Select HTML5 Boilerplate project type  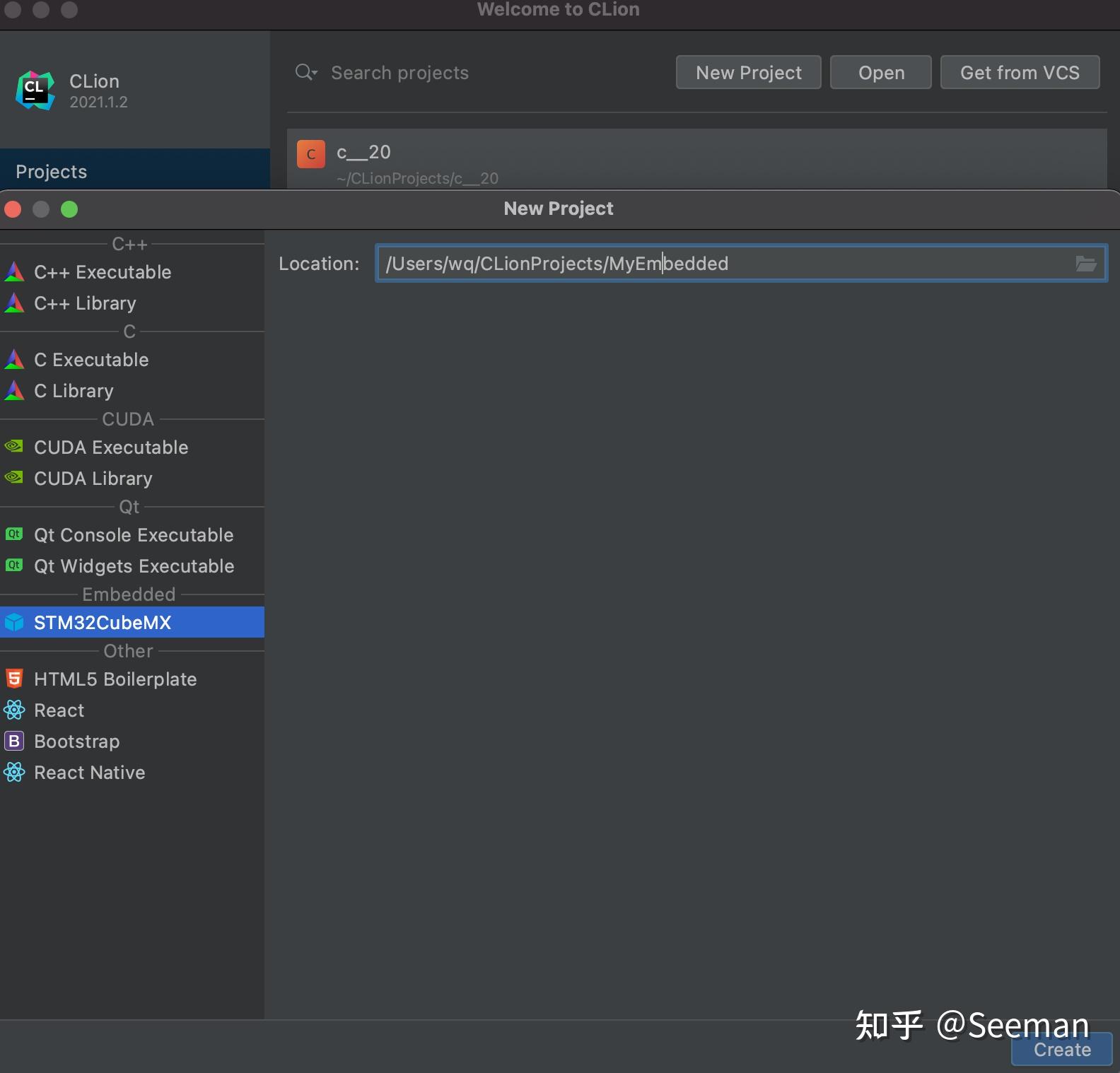(132, 679)
